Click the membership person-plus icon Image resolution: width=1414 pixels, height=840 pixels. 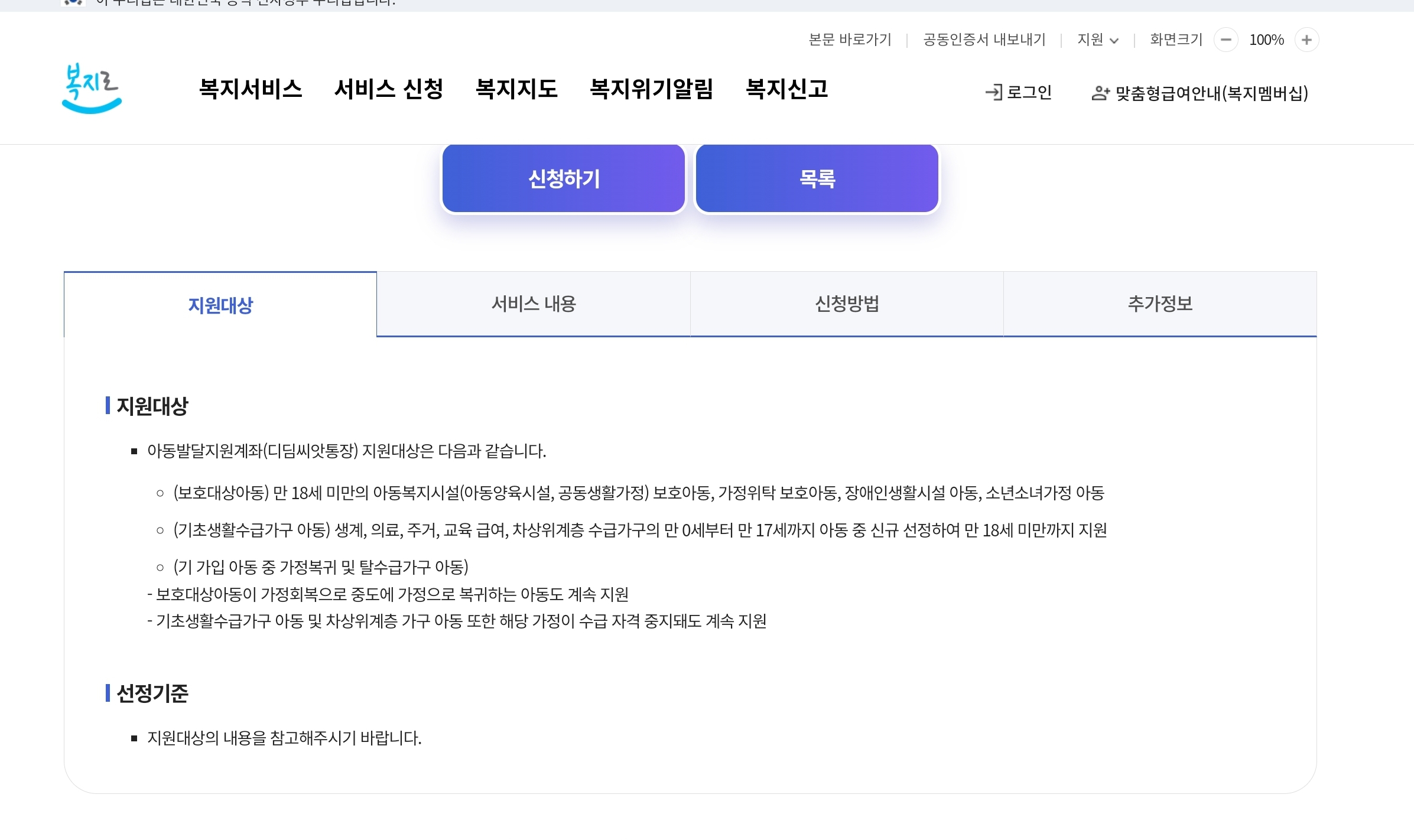point(1100,93)
